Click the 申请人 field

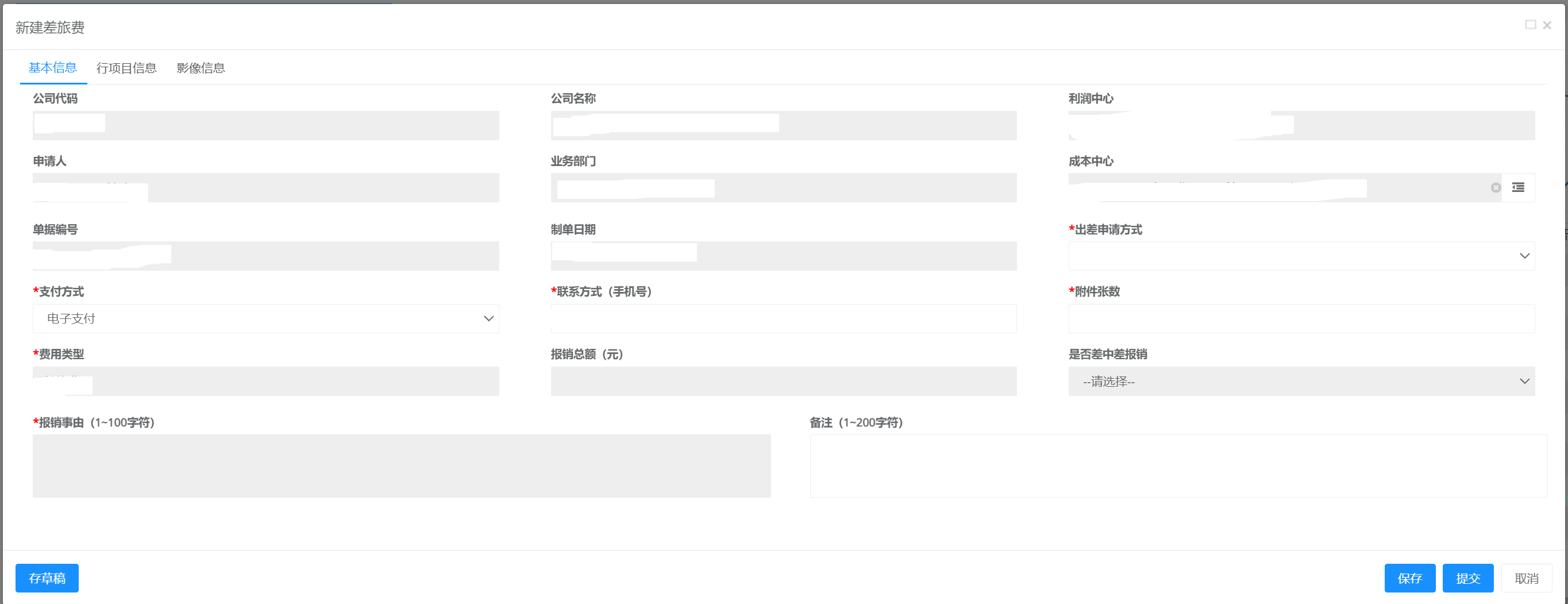coord(265,187)
